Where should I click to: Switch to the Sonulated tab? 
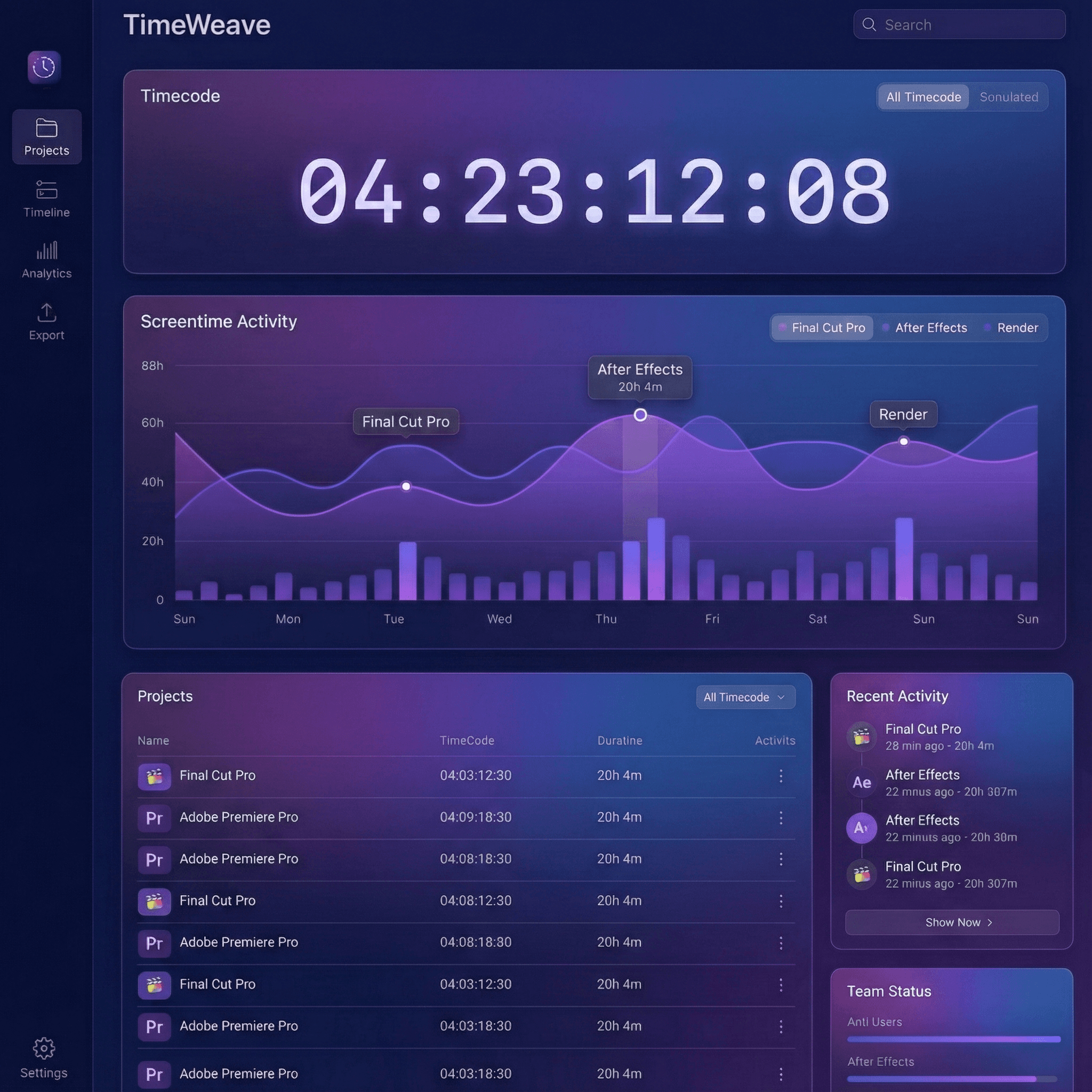(1009, 97)
